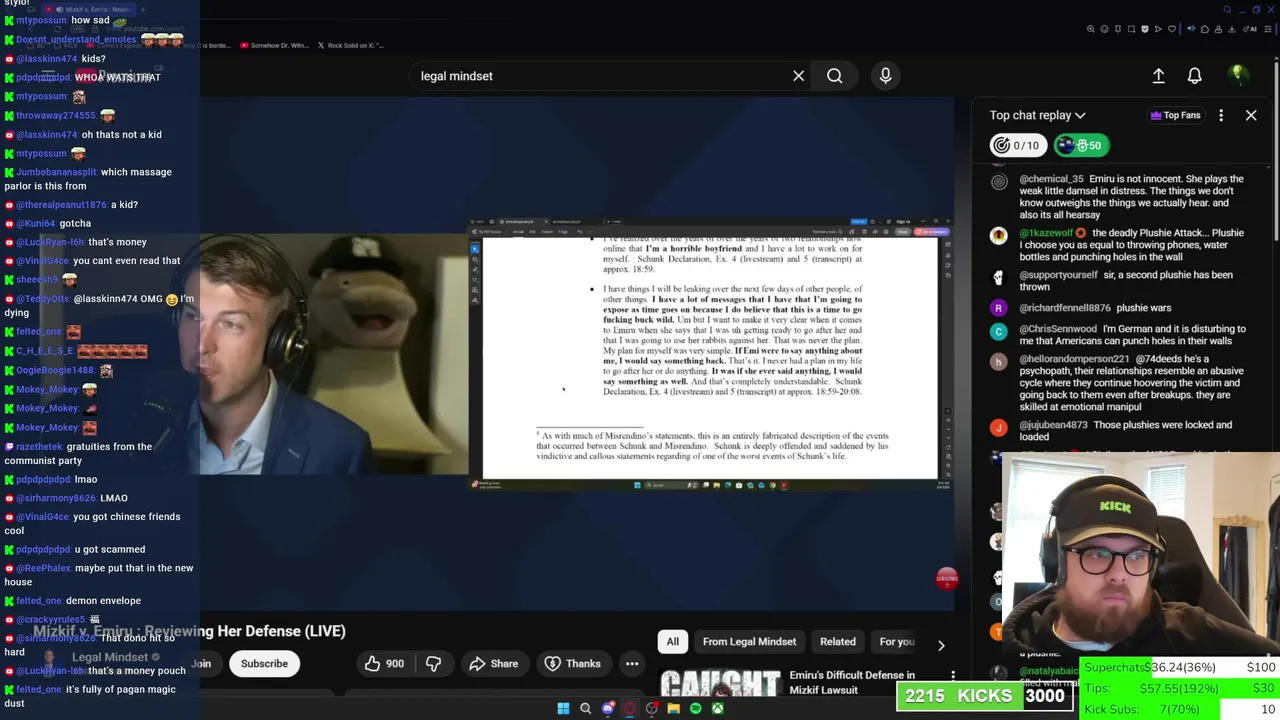Image resolution: width=1280 pixels, height=720 pixels.
Task: Open chat replay three-dot options menu
Action: coord(1221,115)
